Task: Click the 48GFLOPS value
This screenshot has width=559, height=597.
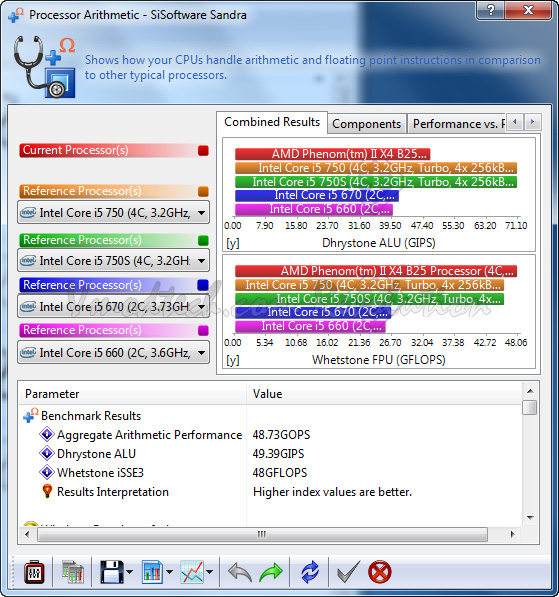Action: click(x=280, y=472)
